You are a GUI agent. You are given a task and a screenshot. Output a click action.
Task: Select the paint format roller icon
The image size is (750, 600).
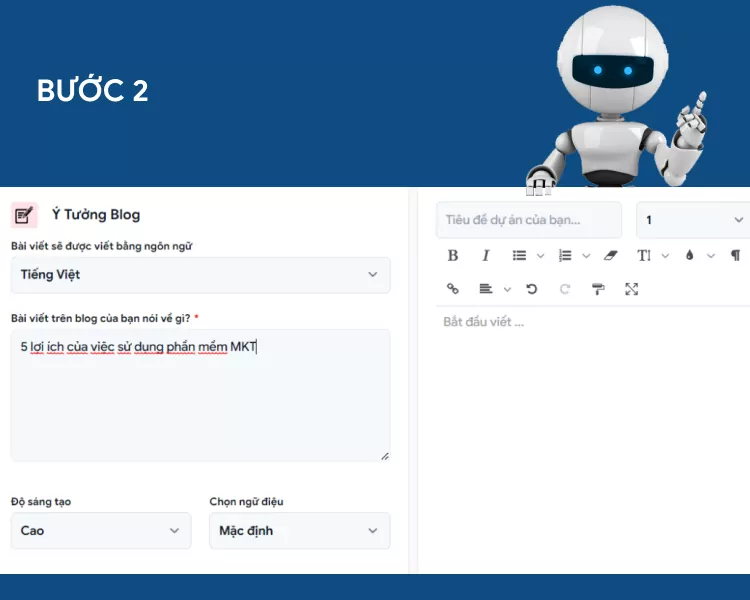tap(598, 289)
